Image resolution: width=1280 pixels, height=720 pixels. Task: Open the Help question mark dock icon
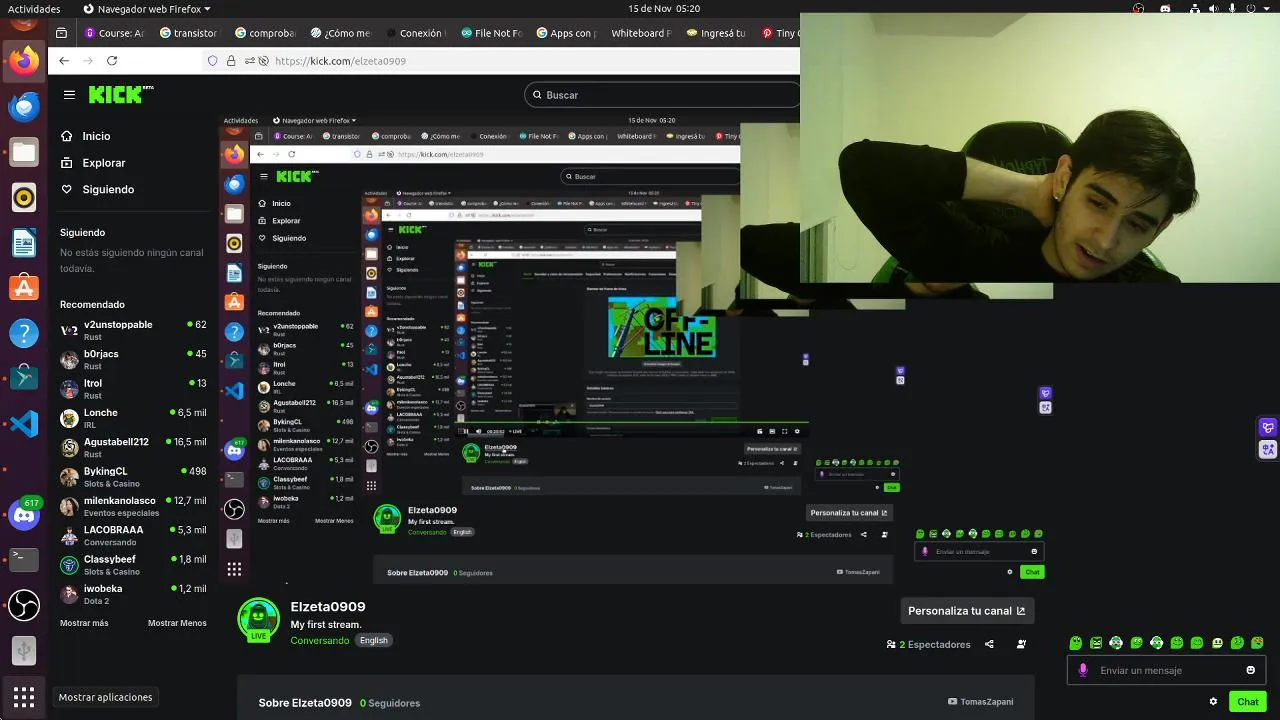(24, 333)
